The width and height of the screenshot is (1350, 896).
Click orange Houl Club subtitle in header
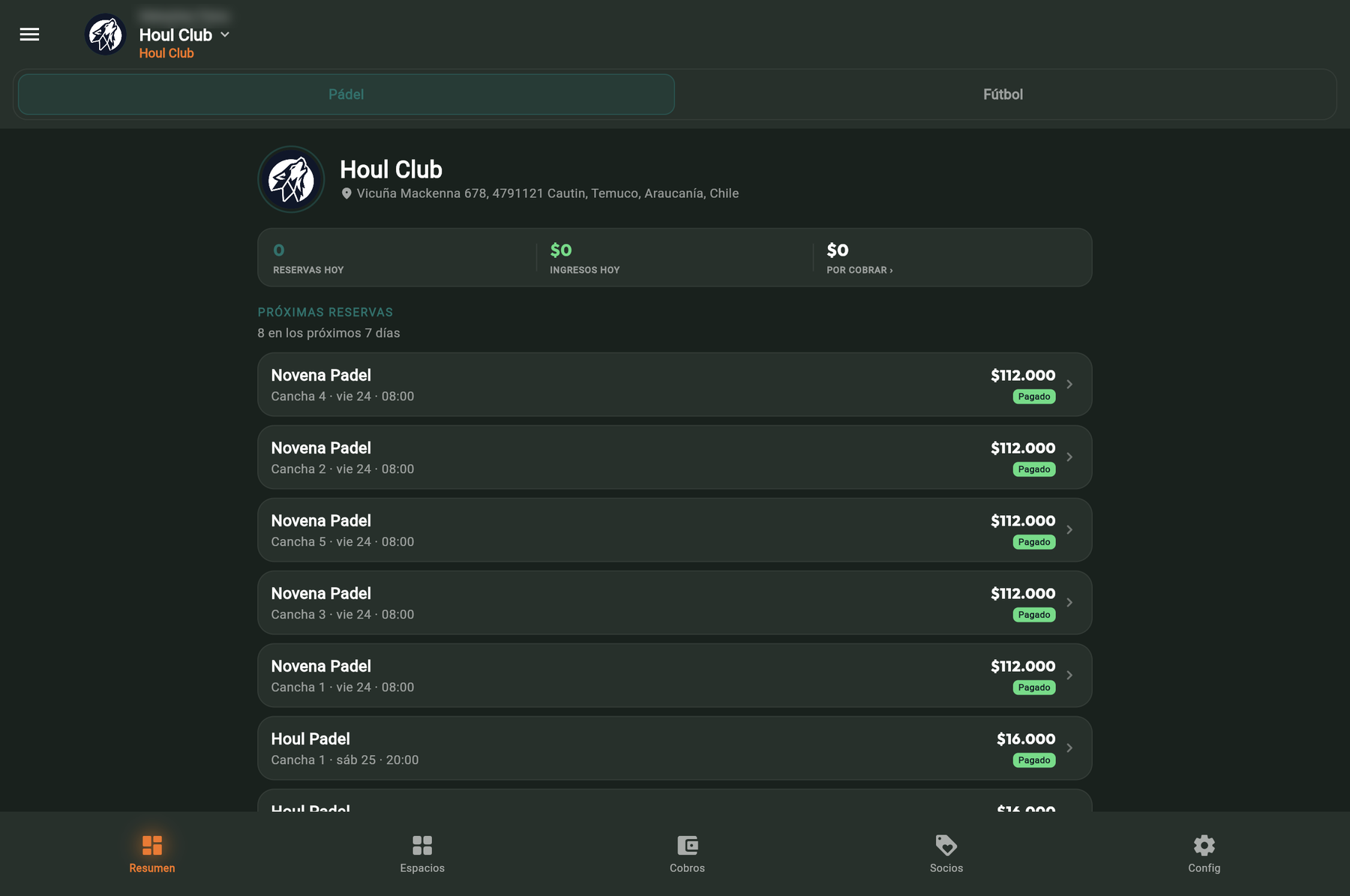click(x=166, y=53)
